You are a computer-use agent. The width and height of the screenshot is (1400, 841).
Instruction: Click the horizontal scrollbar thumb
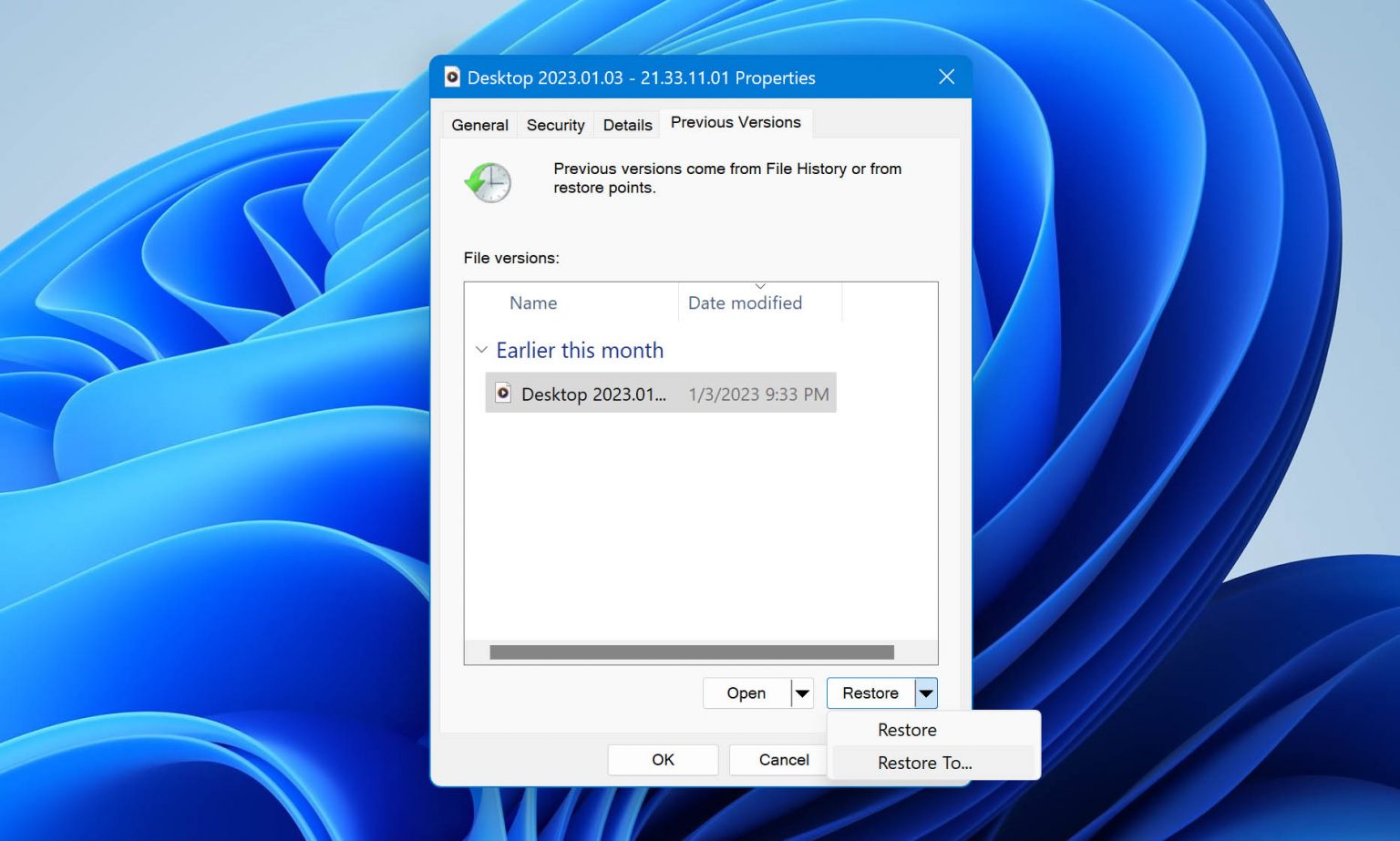pos(691,651)
